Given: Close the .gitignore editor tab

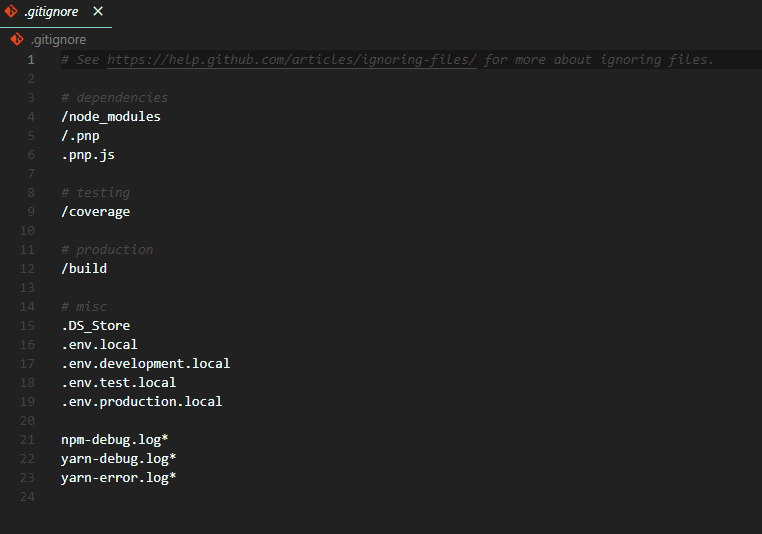Looking at the screenshot, I should coord(98,11).
